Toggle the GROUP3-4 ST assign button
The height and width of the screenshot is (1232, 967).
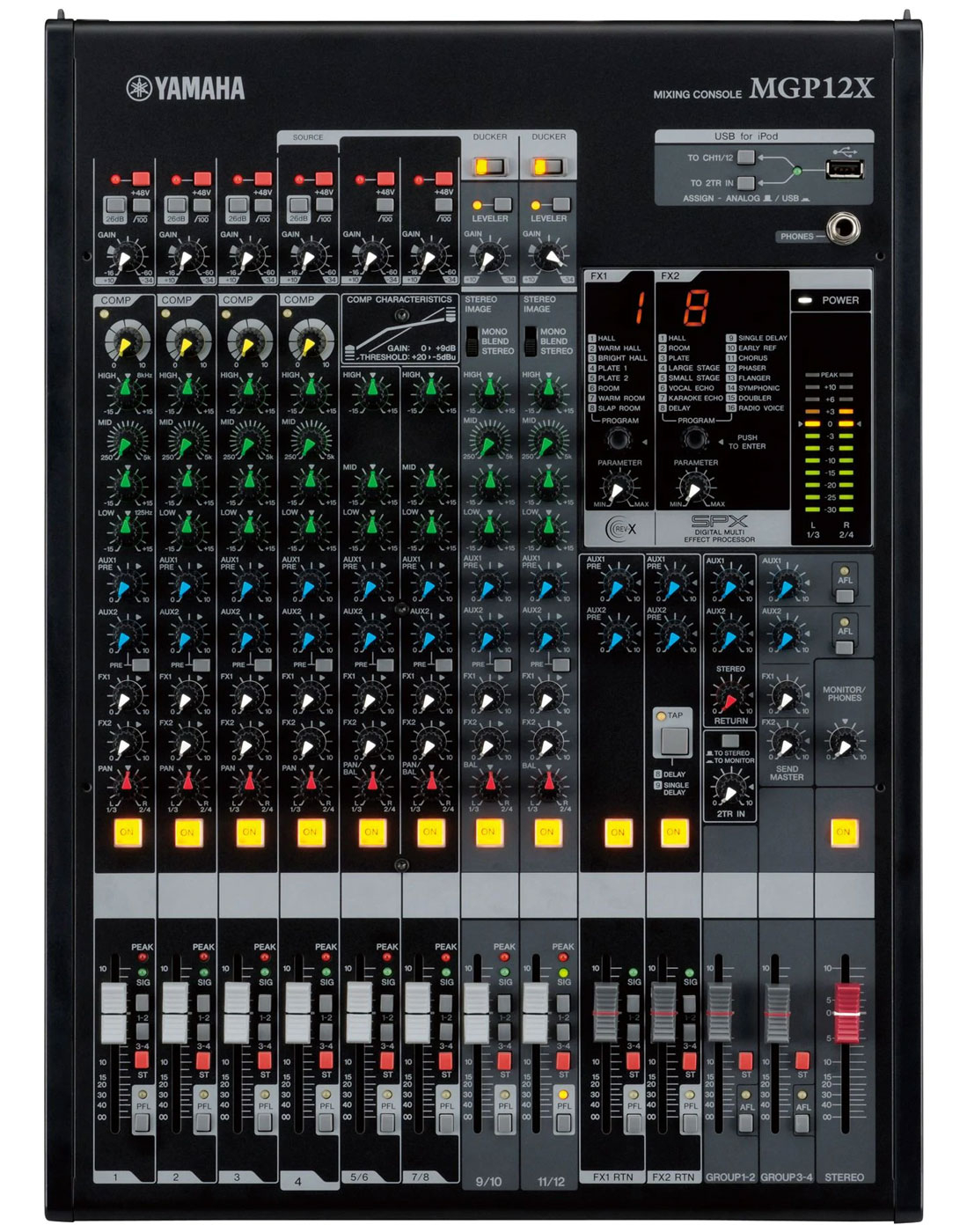click(802, 1060)
